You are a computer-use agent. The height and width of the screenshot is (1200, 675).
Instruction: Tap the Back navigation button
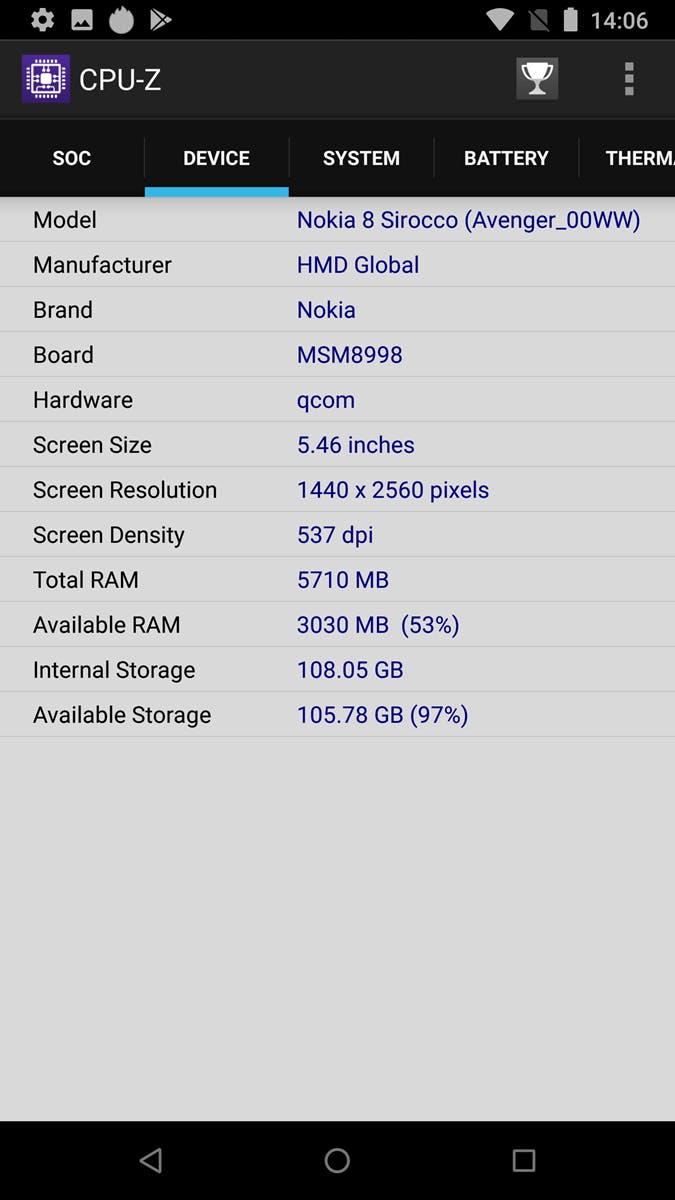pyautogui.click(x=151, y=1160)
